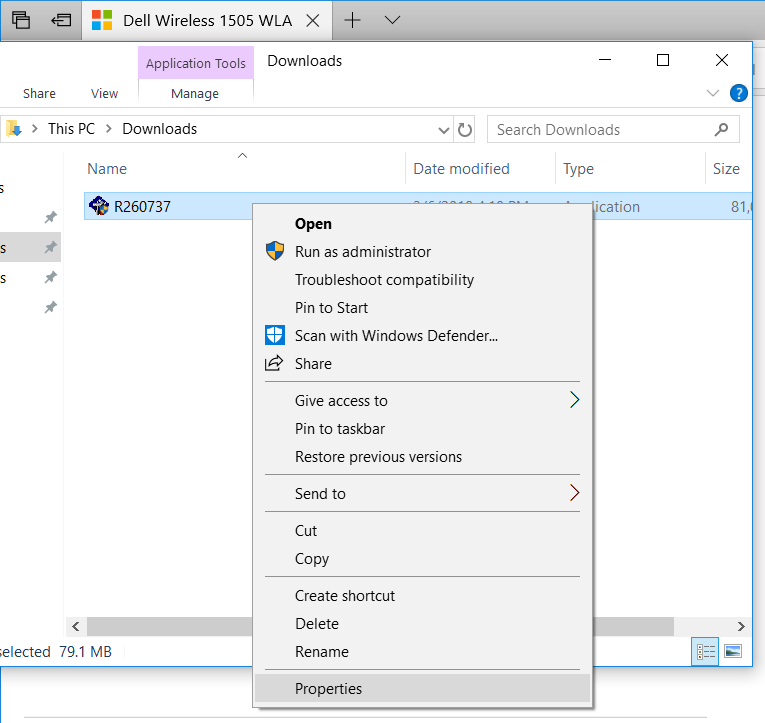Open the View ribbon tab
The image size is (765, 723).
104,93
